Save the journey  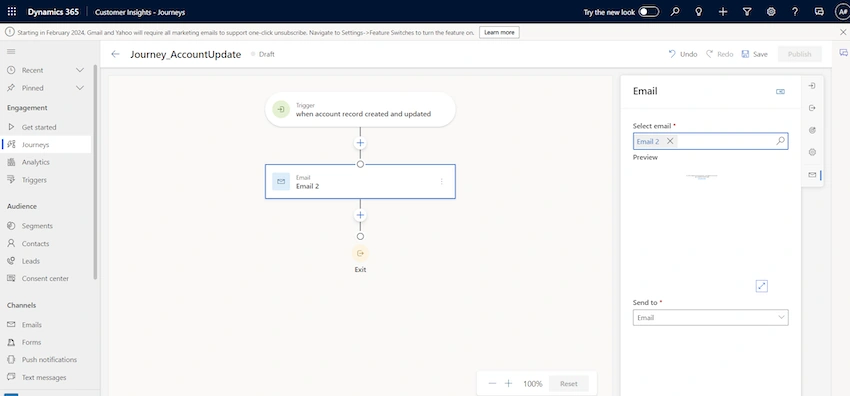(755, 54)
